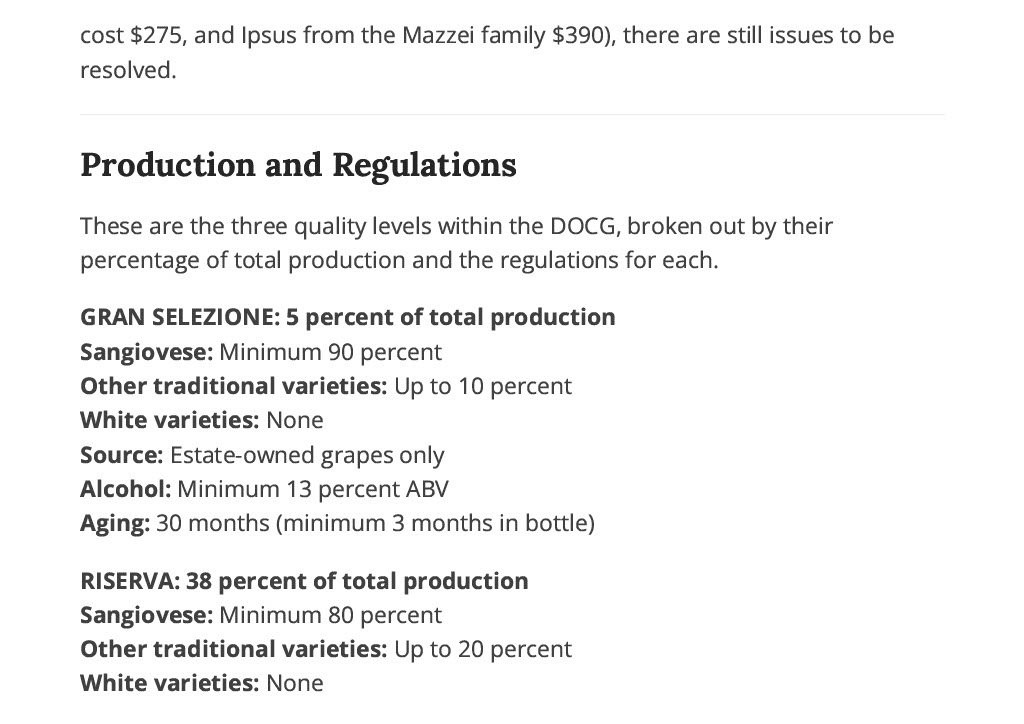Click the Alcohol label text
This screenshot has height=724, width=1024.
[125, 489]
